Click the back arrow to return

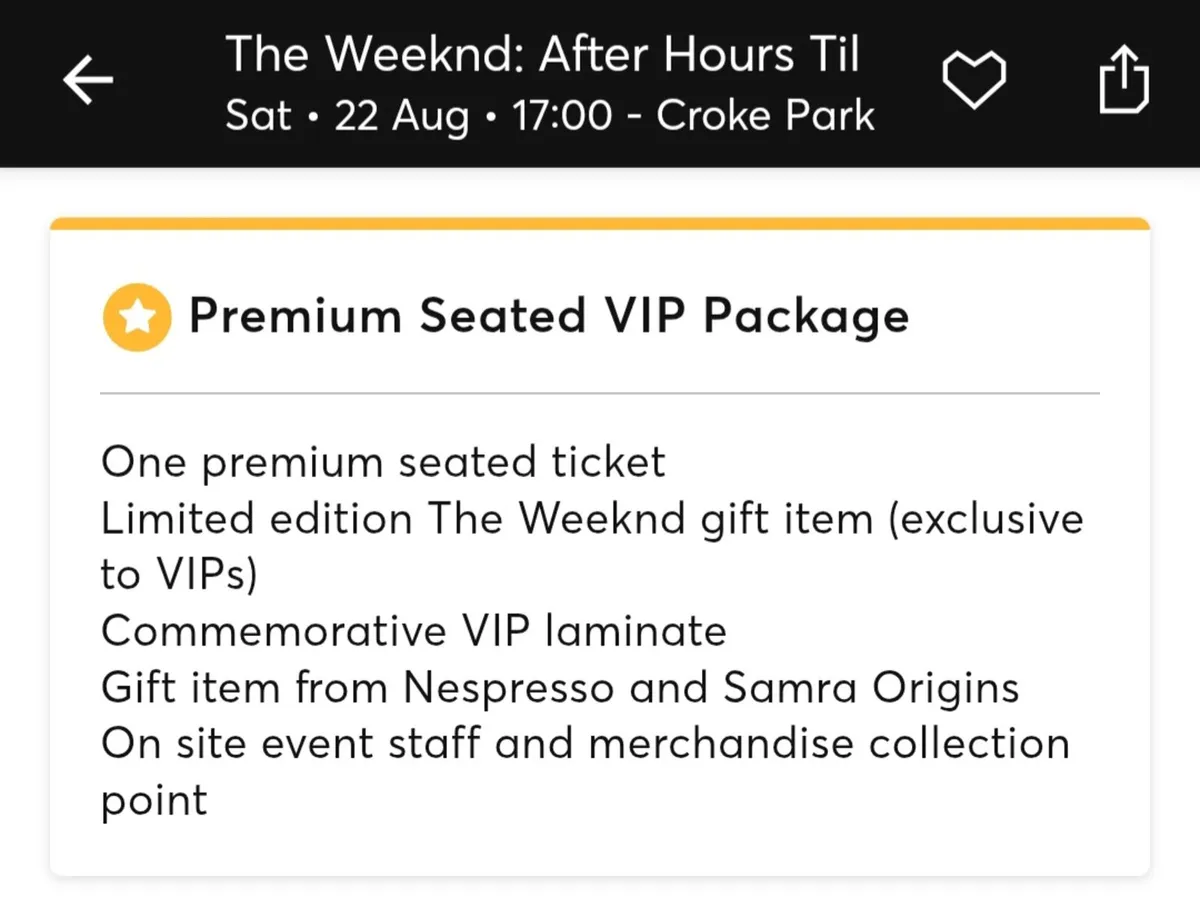88,80
